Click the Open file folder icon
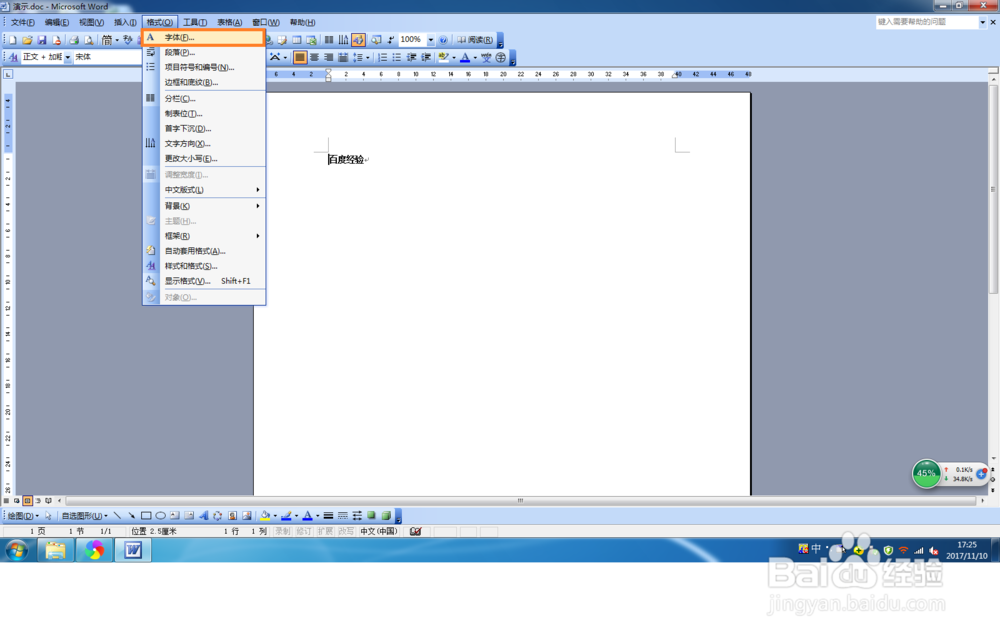Screen dimensions: 1000x638 pos(27,40)
